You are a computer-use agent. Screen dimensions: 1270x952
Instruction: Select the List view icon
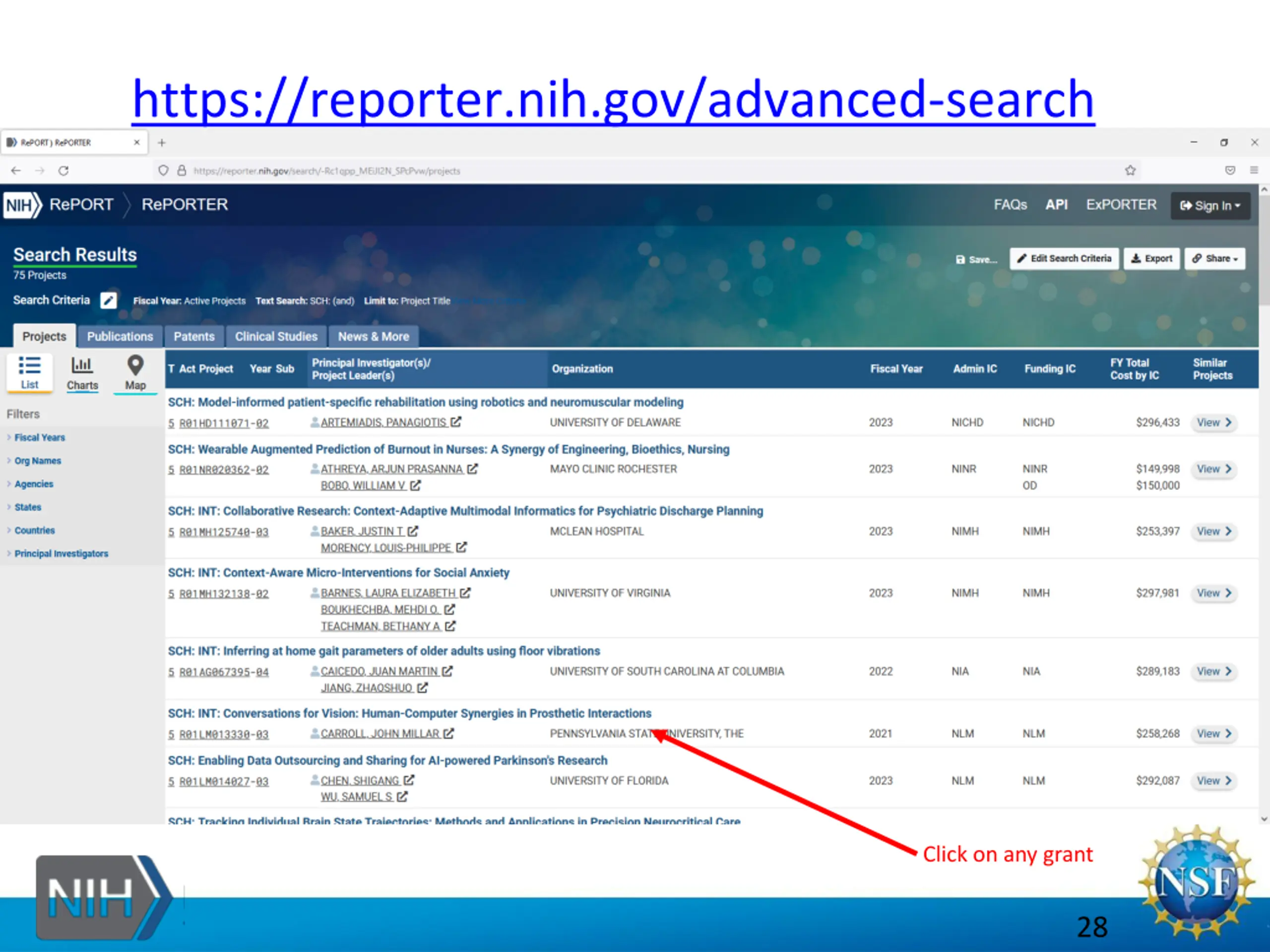pos(29,372)
